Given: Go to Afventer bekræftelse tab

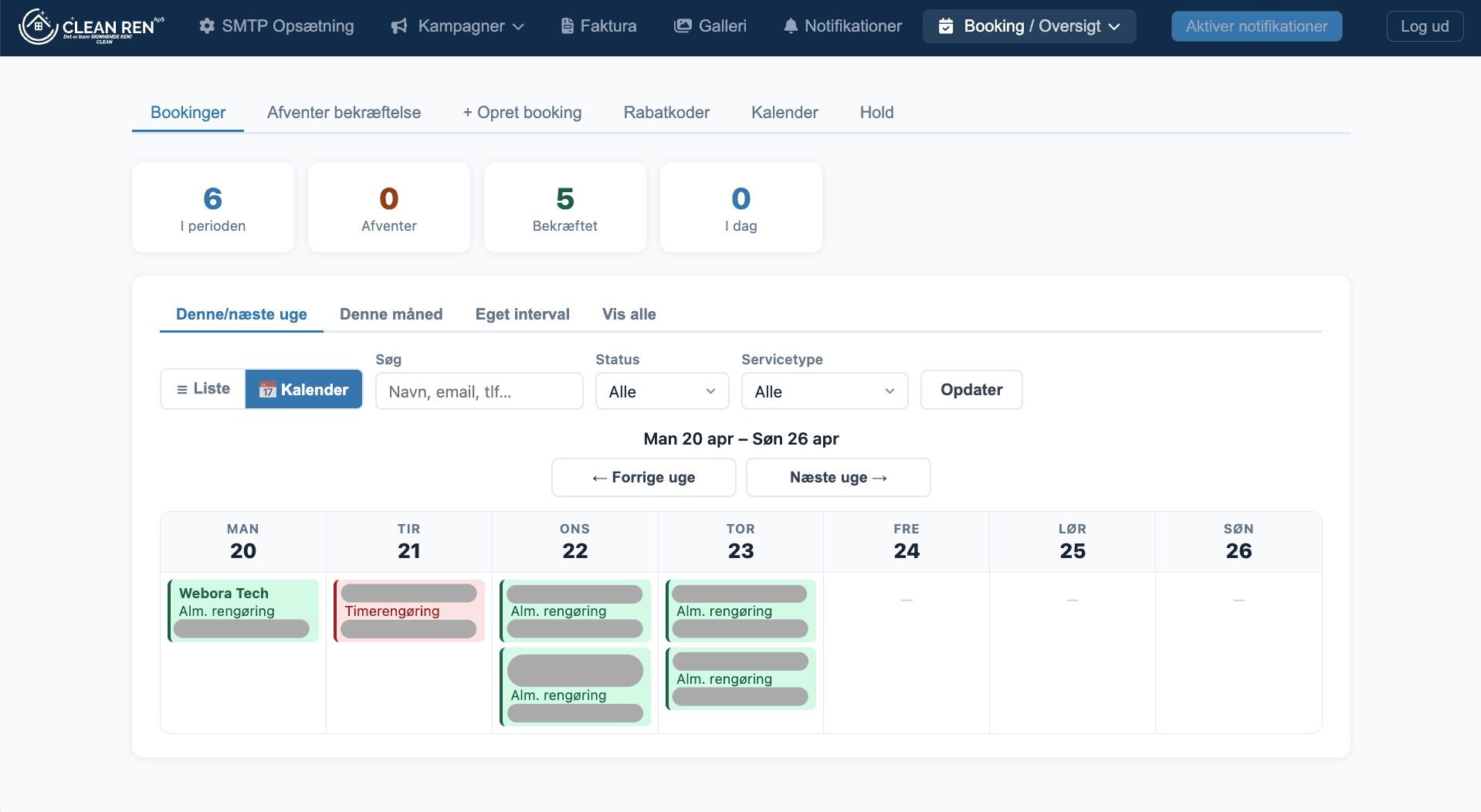Looking at the screenshot, I should tap(344, 113).
